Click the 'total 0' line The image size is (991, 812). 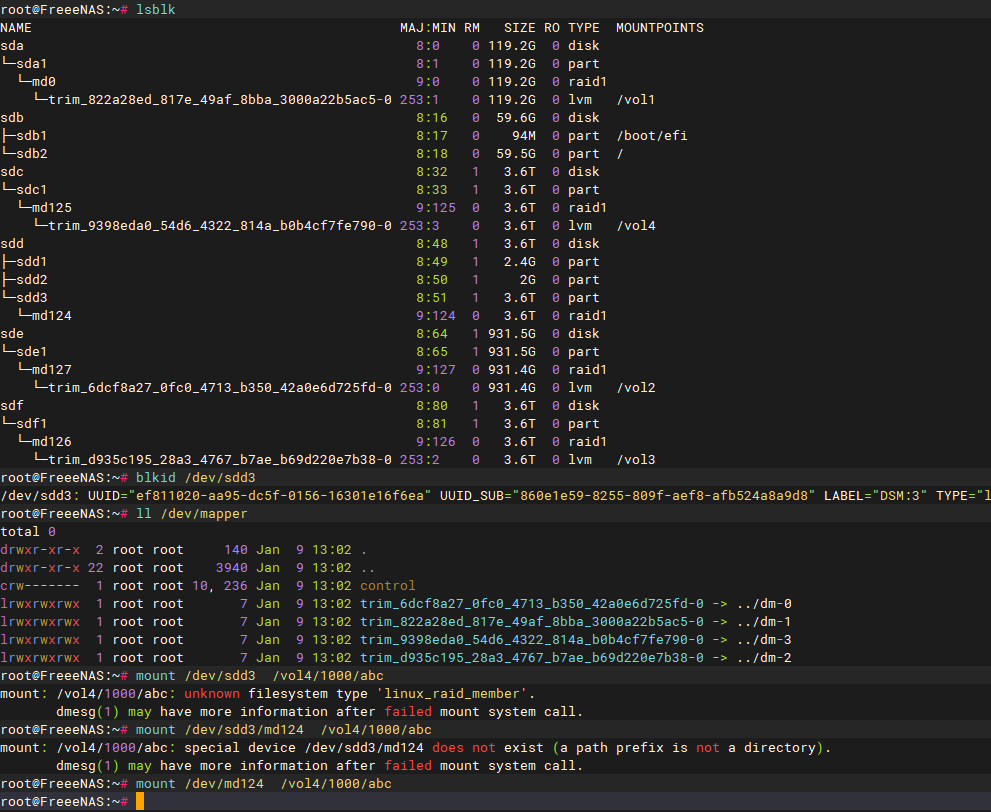coord(28,531)
